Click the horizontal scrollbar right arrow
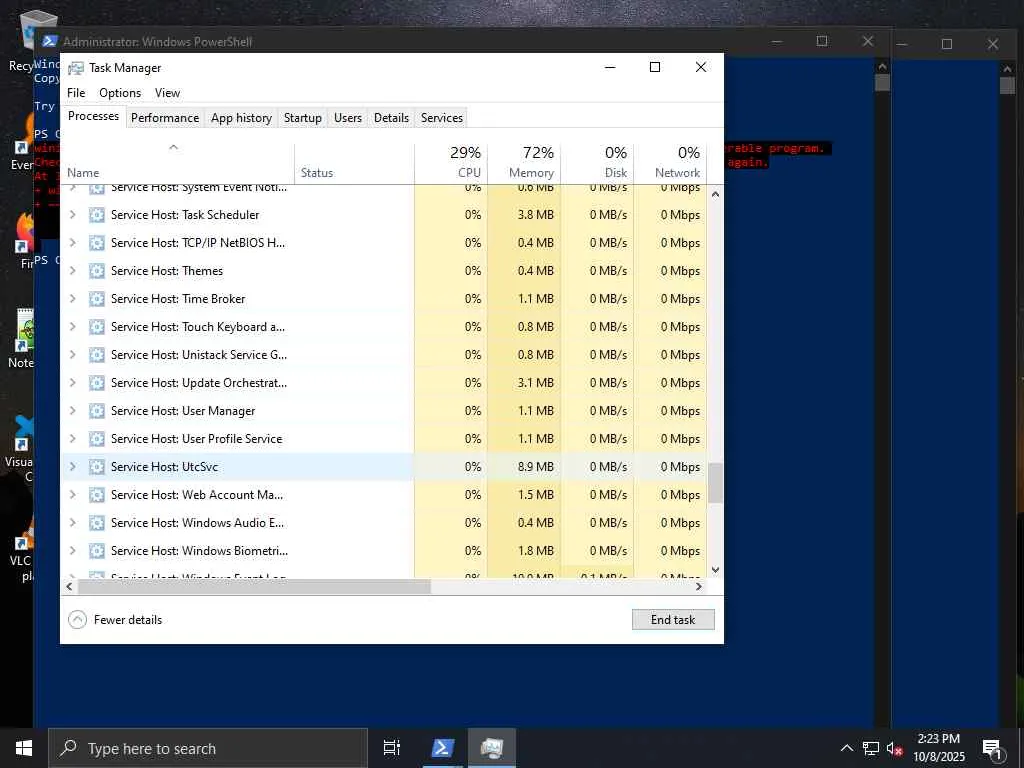1024x768 pixels. [699, 586]
